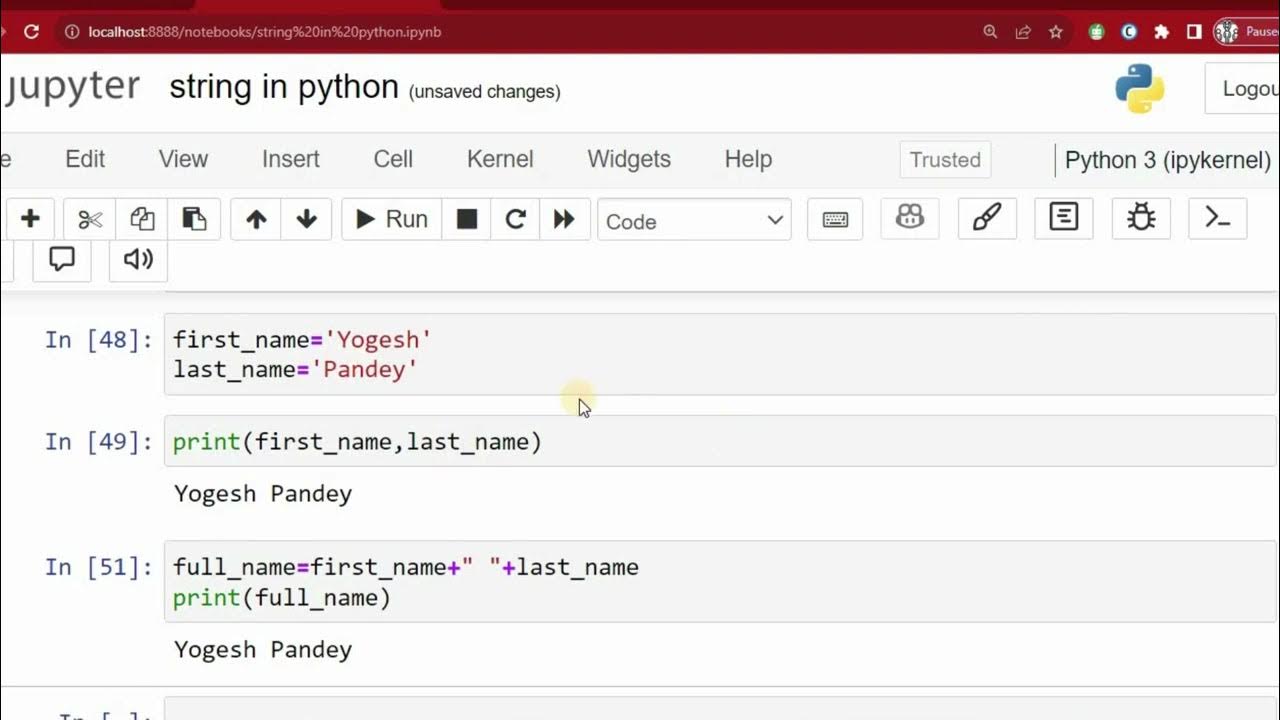The width and height of the screenshot is (1280, 720).
Task: Toggle the browser side panel icon
Action: pos(1194,32)
